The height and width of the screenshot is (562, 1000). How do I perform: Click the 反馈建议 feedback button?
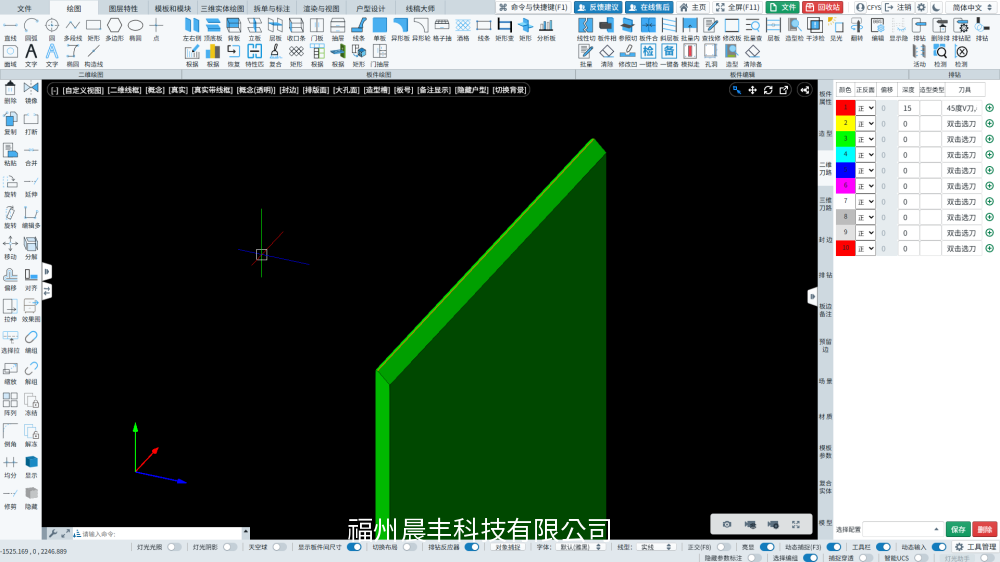(598, 7)
